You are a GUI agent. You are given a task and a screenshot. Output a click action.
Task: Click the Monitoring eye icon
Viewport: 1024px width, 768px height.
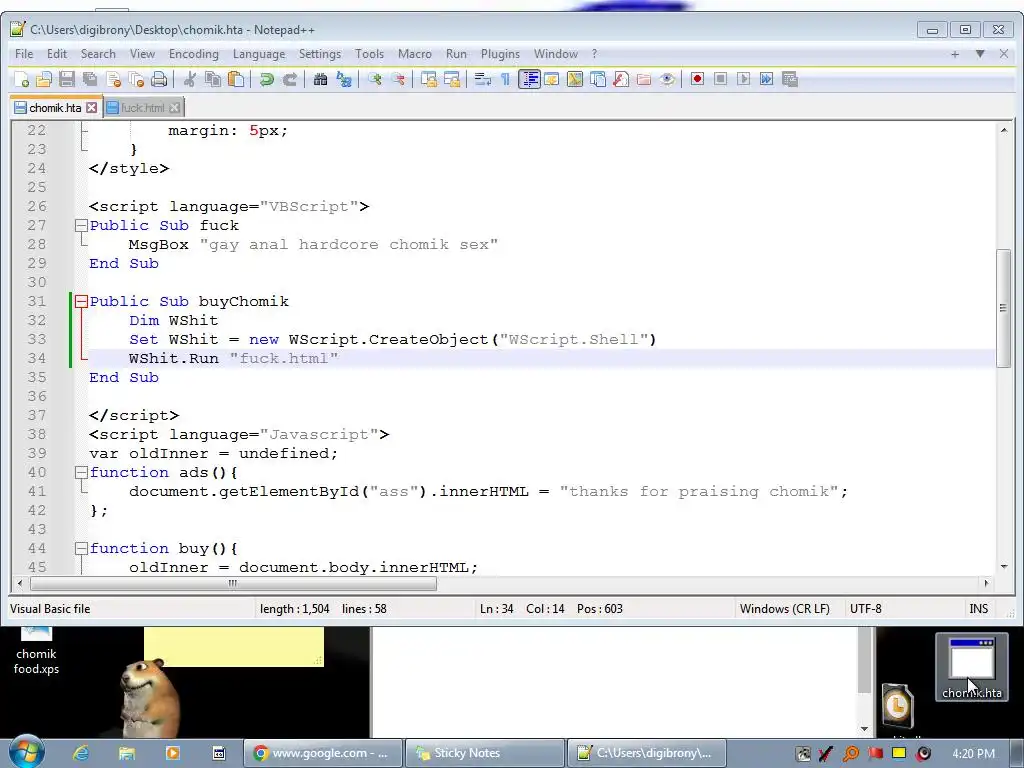(667, 80)
